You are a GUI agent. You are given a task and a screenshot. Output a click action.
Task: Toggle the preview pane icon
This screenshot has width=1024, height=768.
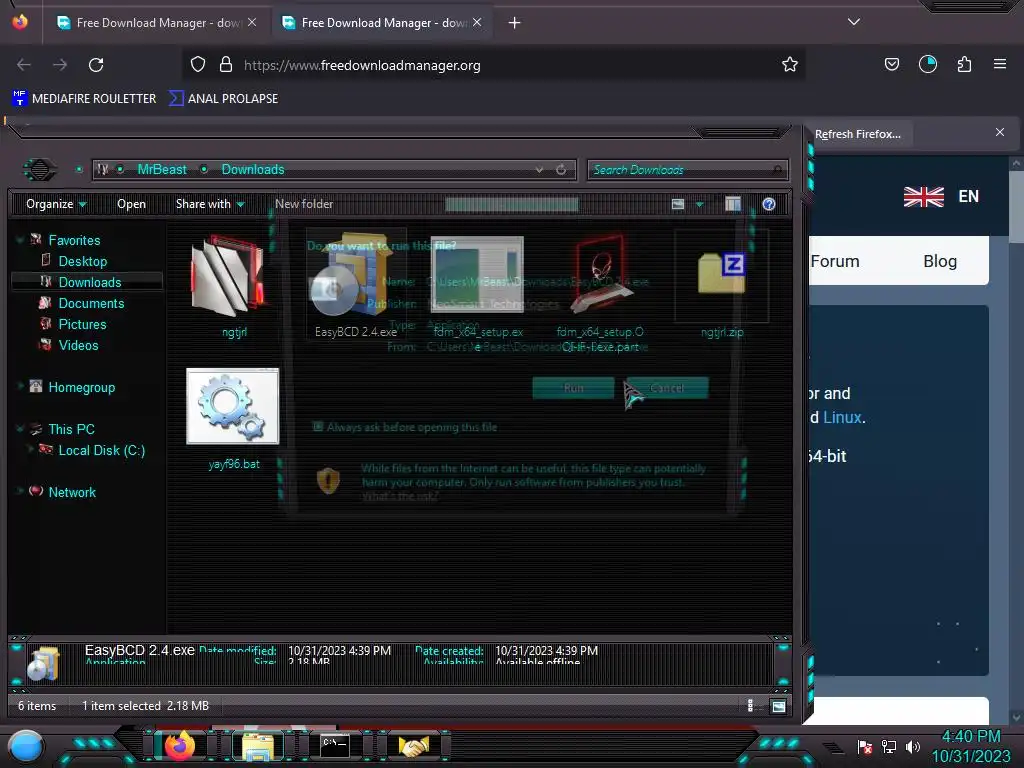[733, 204]
